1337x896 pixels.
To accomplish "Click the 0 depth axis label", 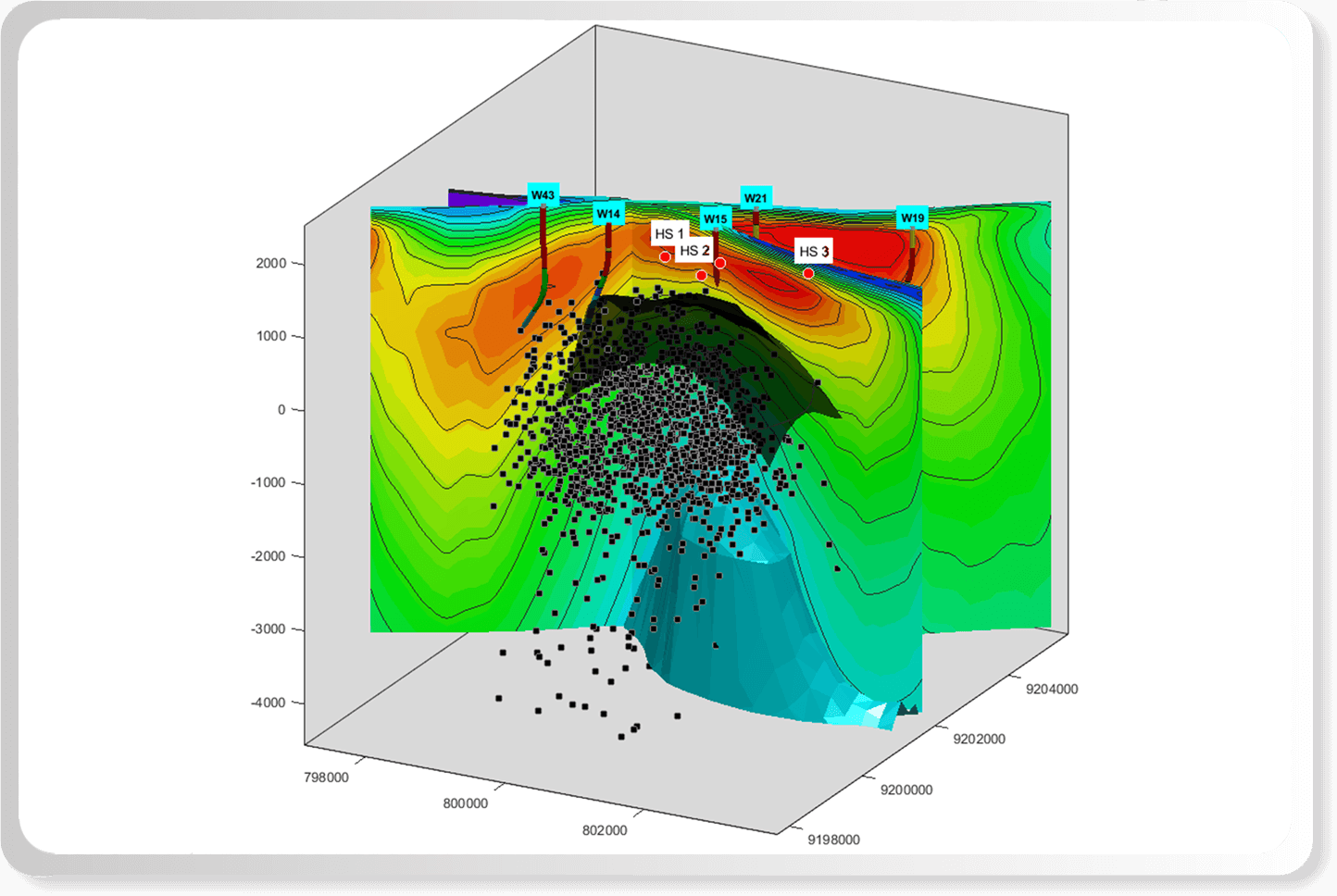I will click(x=281, y=409).
